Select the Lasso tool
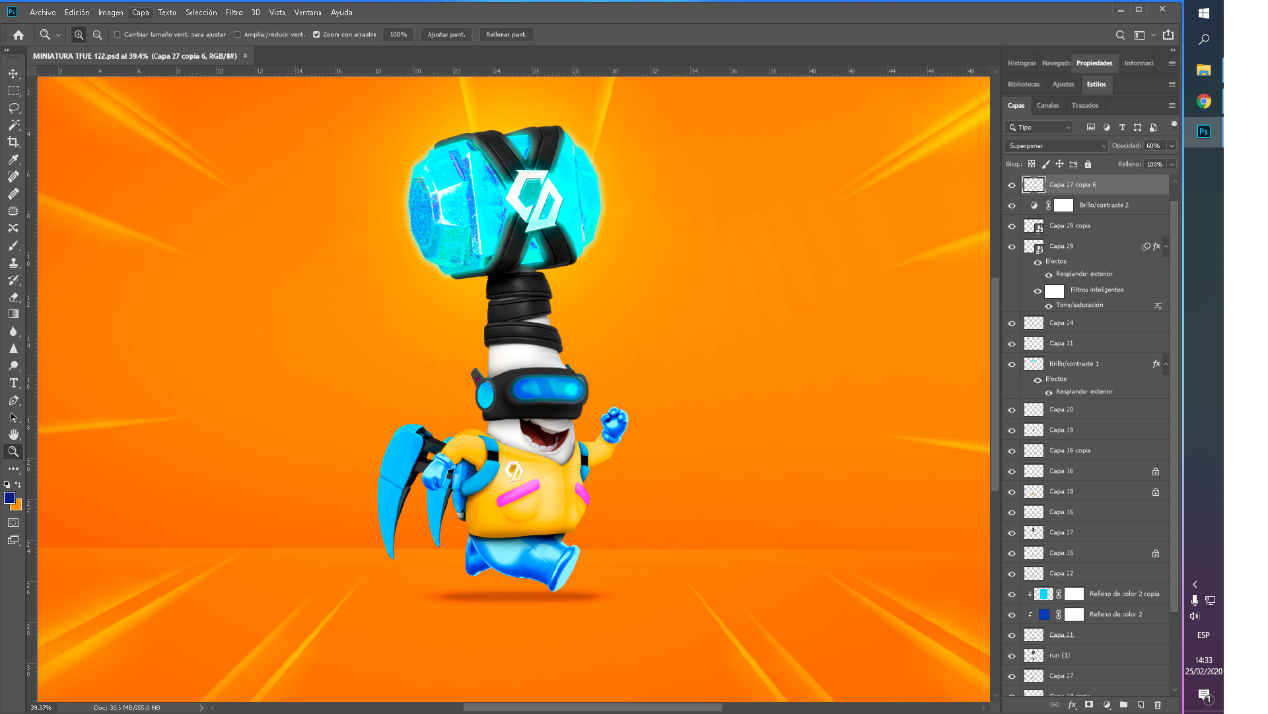The height and width of the screenshot is (714, 1268). coord(14,108)
